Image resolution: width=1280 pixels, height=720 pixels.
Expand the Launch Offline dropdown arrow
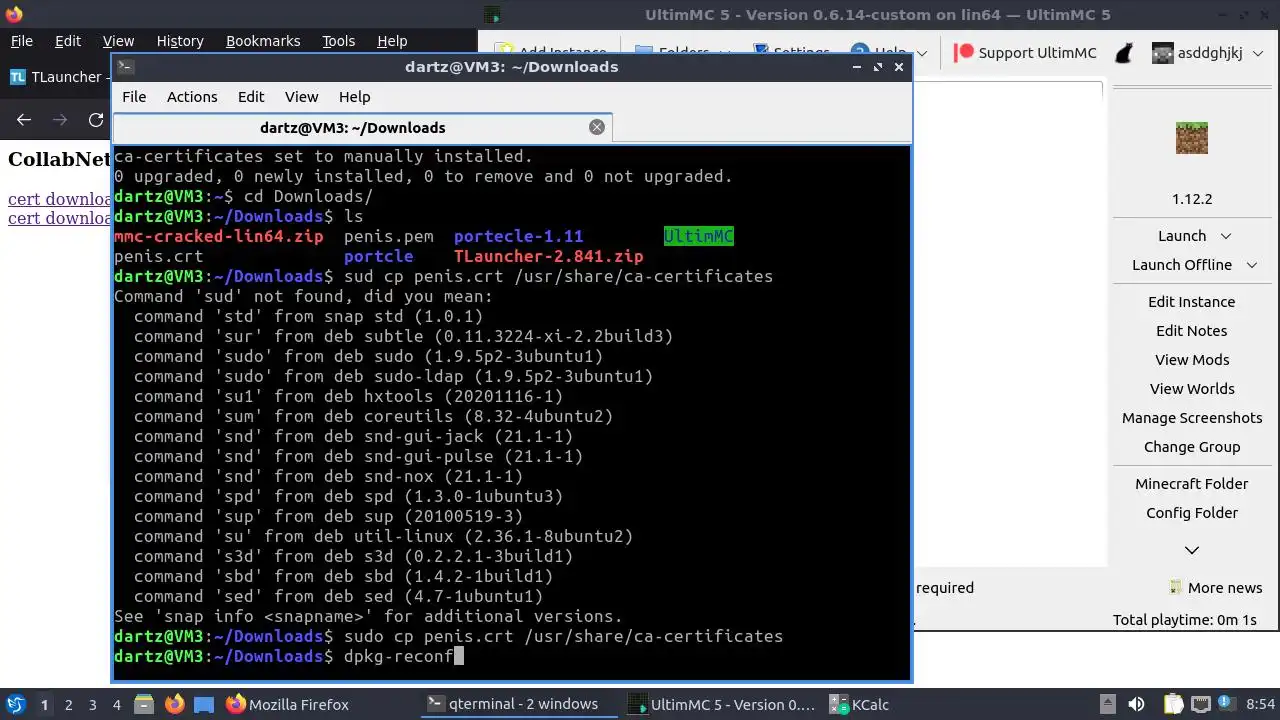click(x=1252, y=265)
